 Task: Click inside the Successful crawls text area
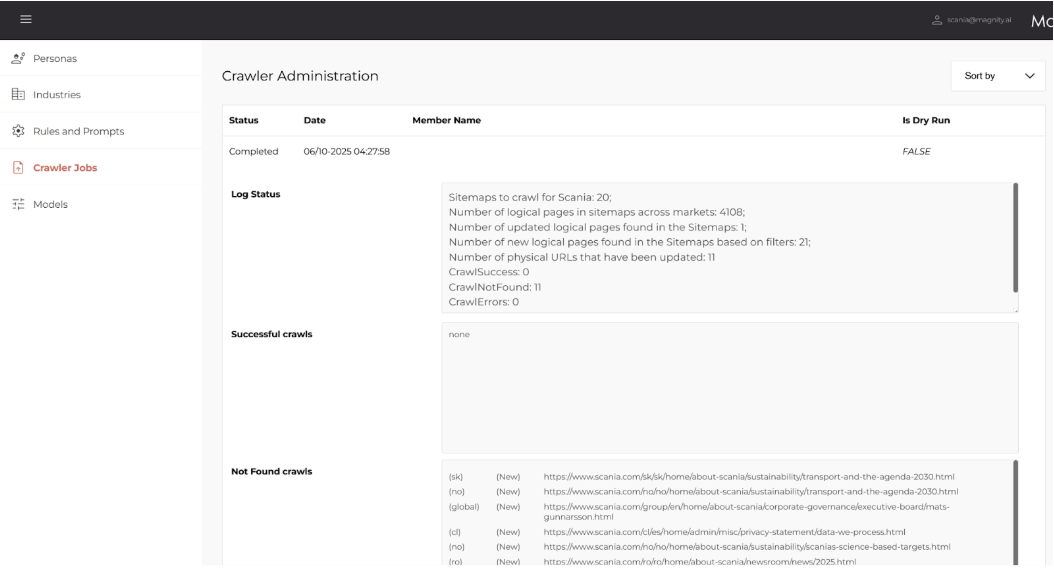(x=729, y=388)
